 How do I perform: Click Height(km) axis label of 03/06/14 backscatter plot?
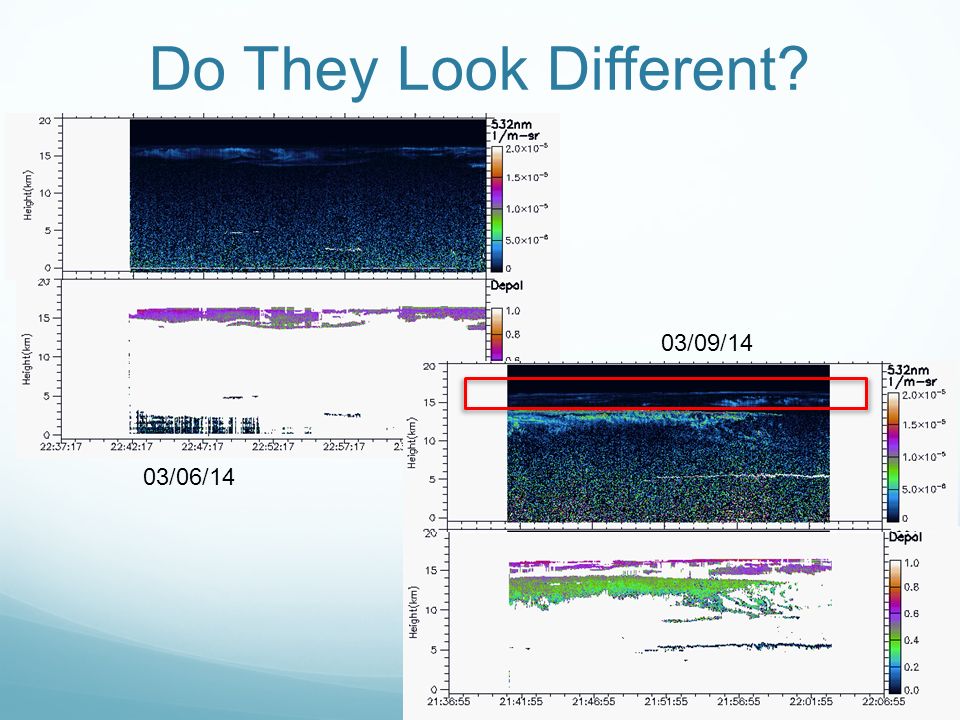tap(28, 195)
